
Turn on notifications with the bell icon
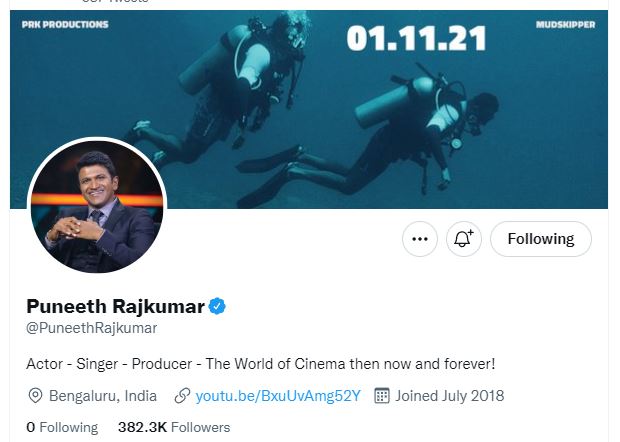tap(464, 239)
